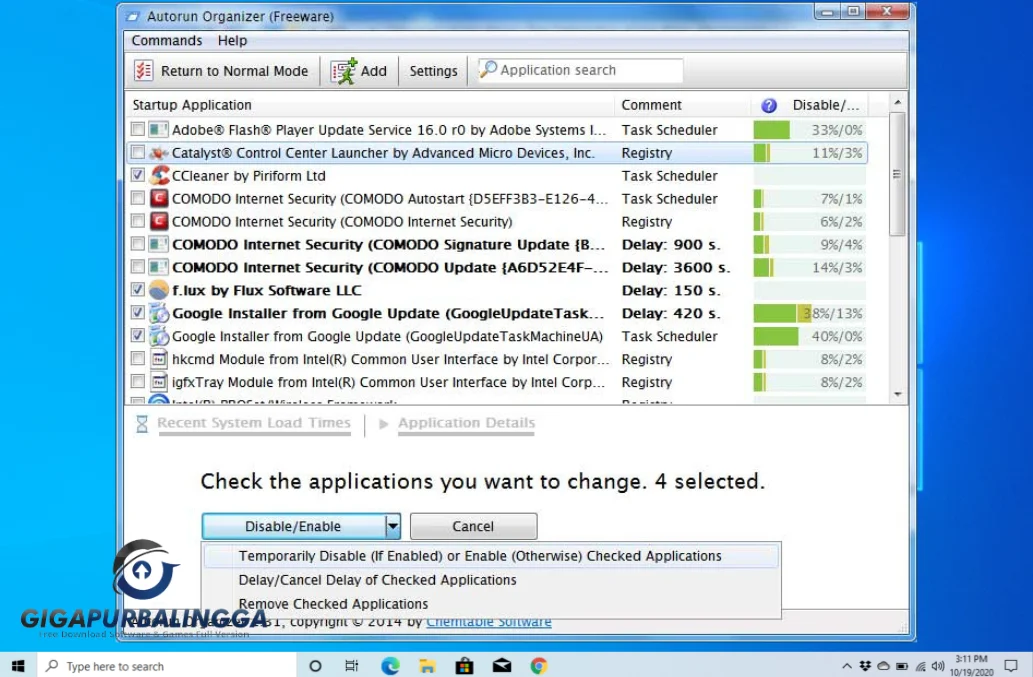Click the Catalyst Control Center Launcher icon
This screenshot has width=1033, height=677.
[158, 153]
